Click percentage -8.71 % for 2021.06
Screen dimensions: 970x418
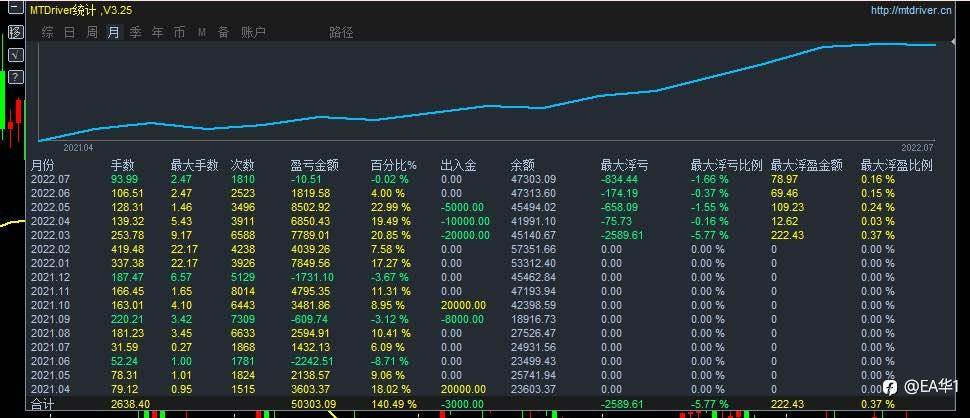pos(390,361)
